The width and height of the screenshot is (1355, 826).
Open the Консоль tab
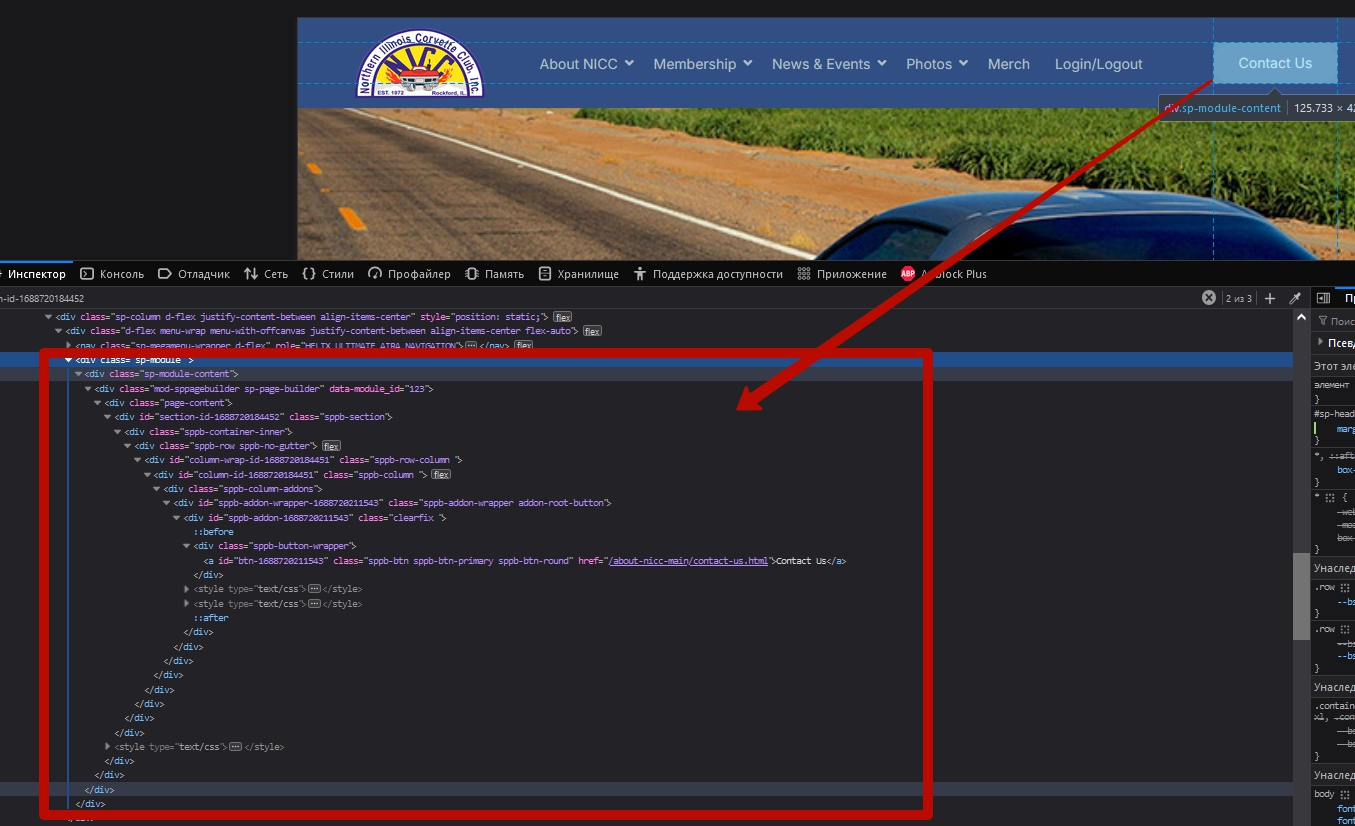tap(113, 274)
